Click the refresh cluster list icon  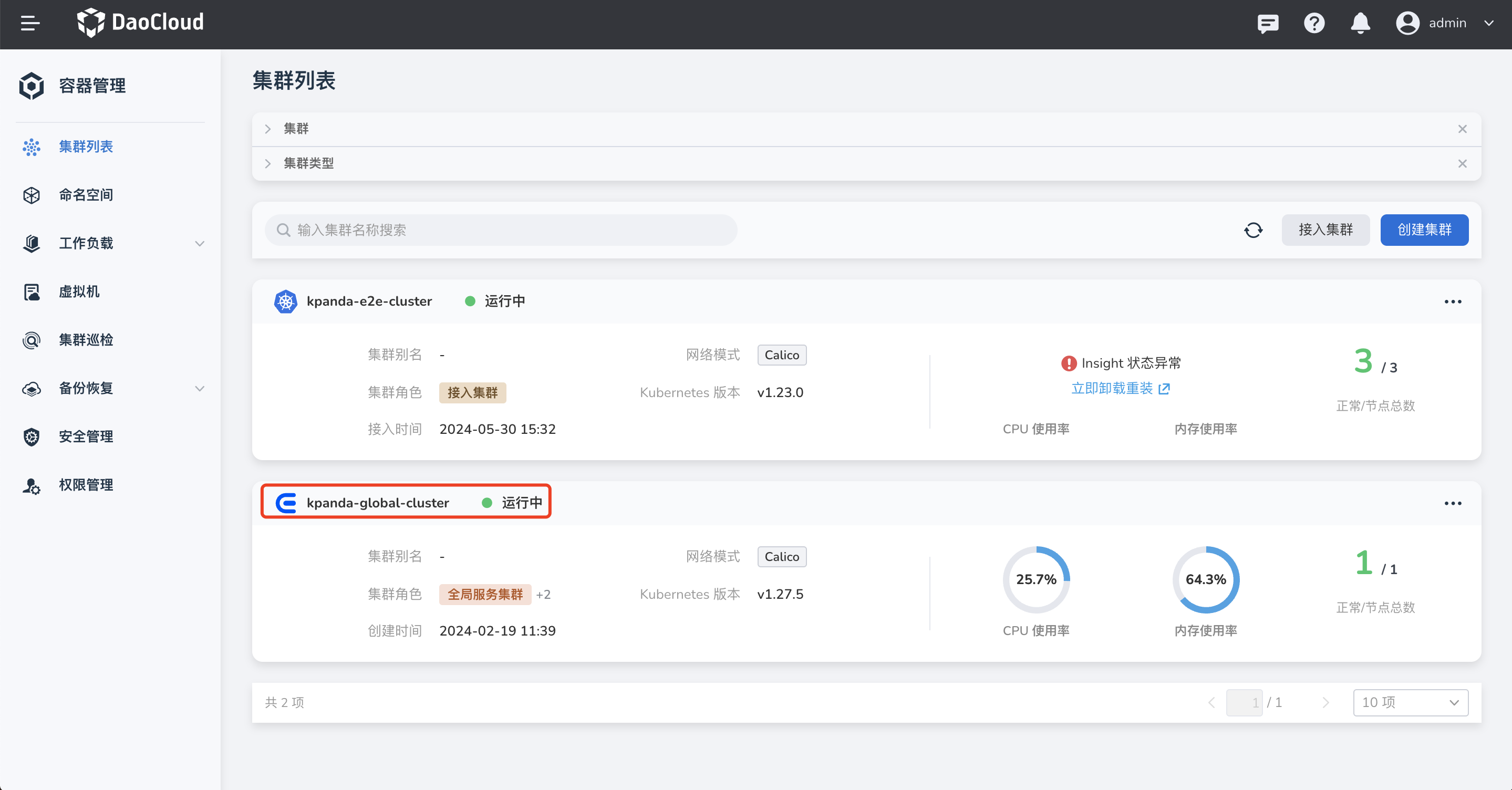click(x=1253, y=230)
